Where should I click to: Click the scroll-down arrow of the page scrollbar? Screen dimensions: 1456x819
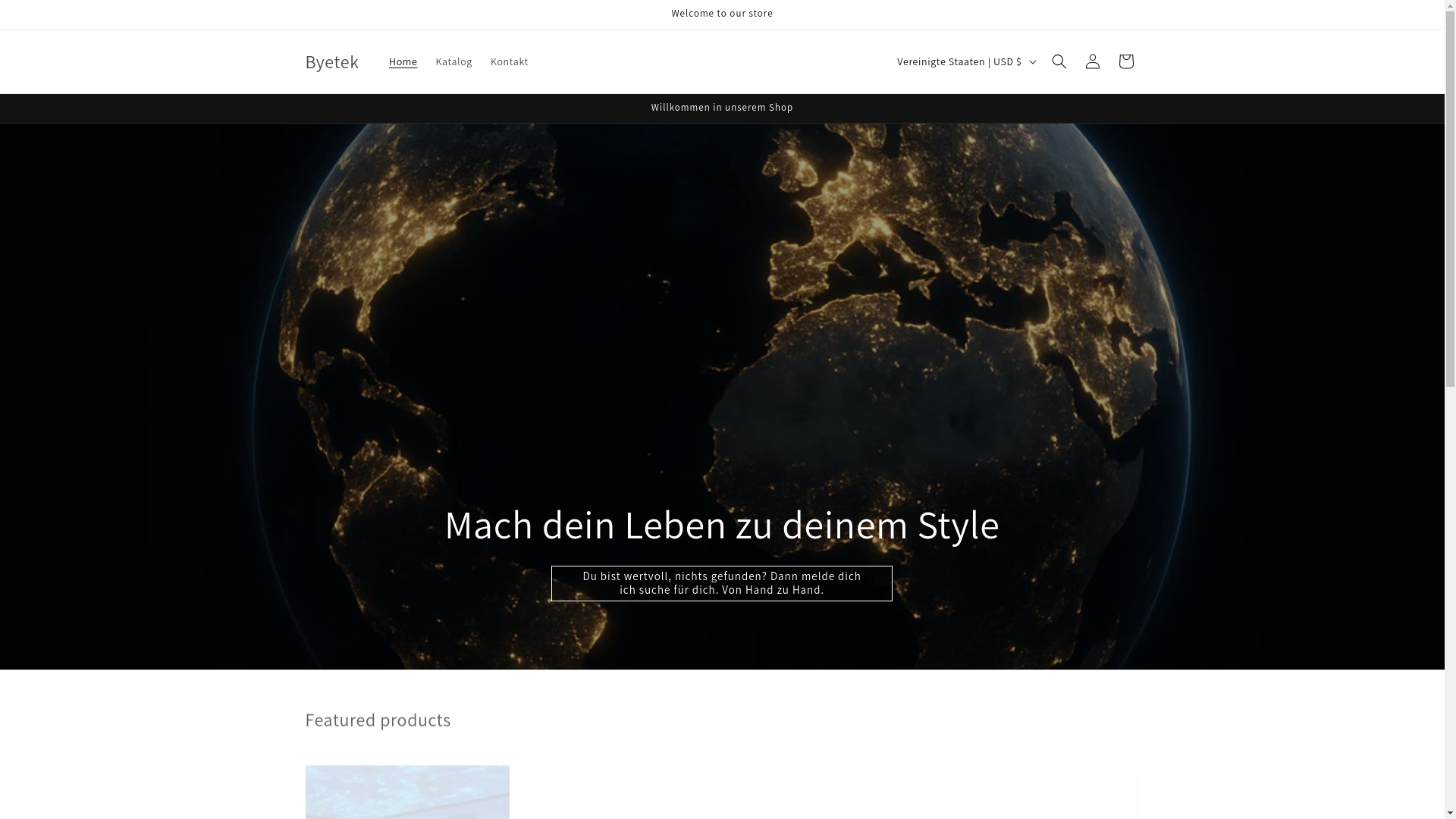coord(1450,813)
